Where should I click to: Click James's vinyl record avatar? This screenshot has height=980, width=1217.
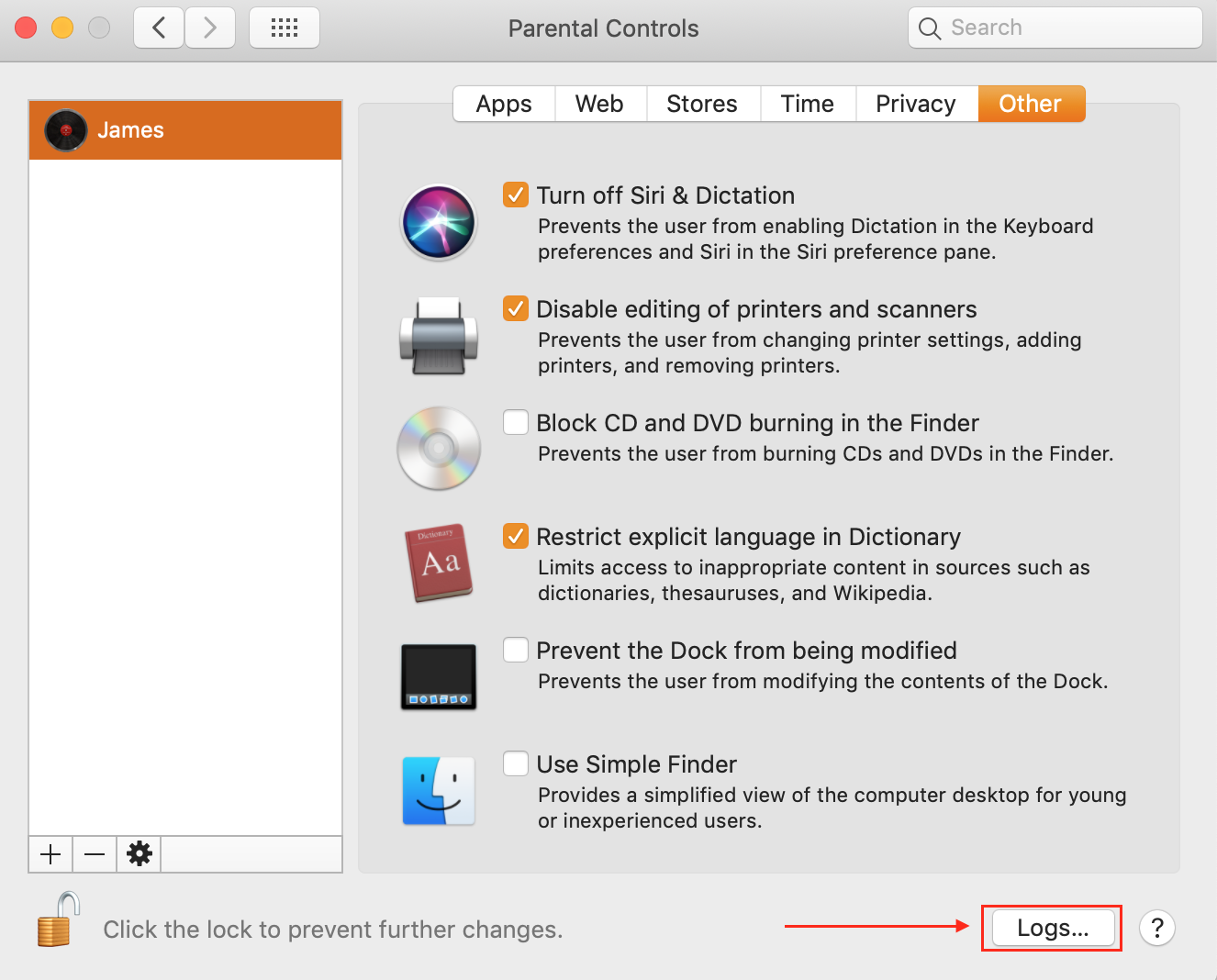[66, 130]
